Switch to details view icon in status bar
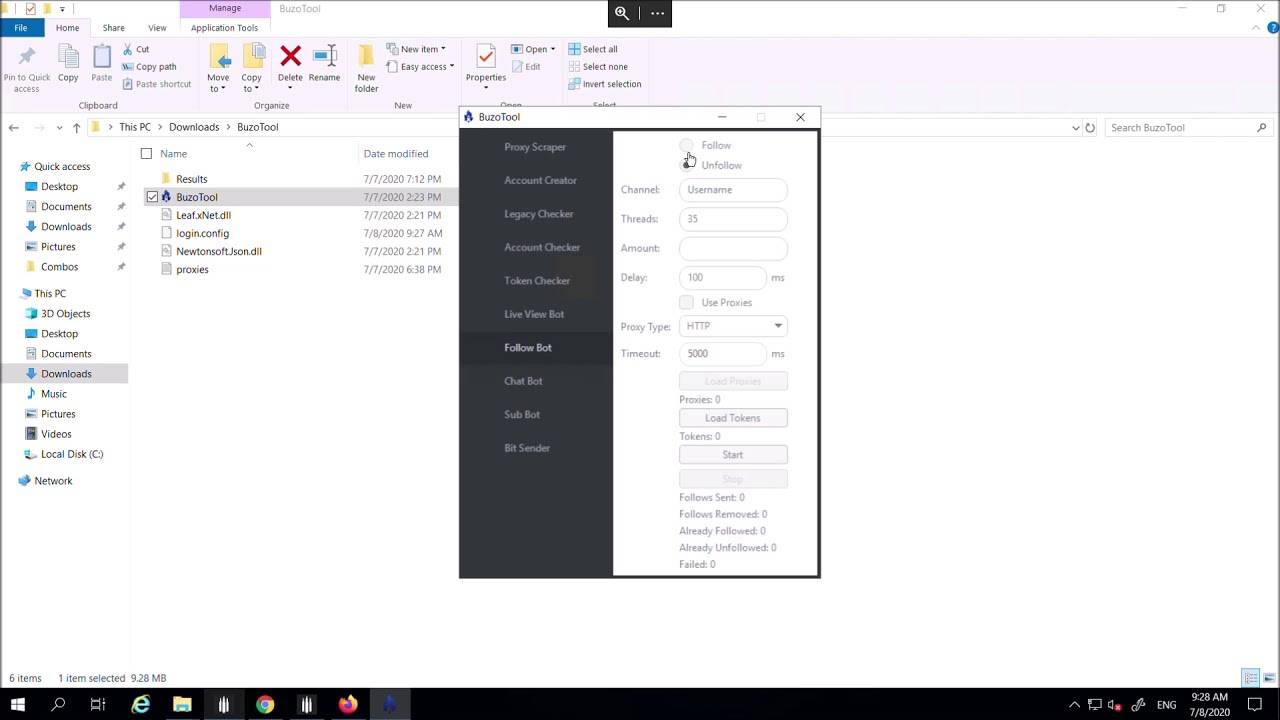This screenshot has height=720, width=1280. 1251,678
